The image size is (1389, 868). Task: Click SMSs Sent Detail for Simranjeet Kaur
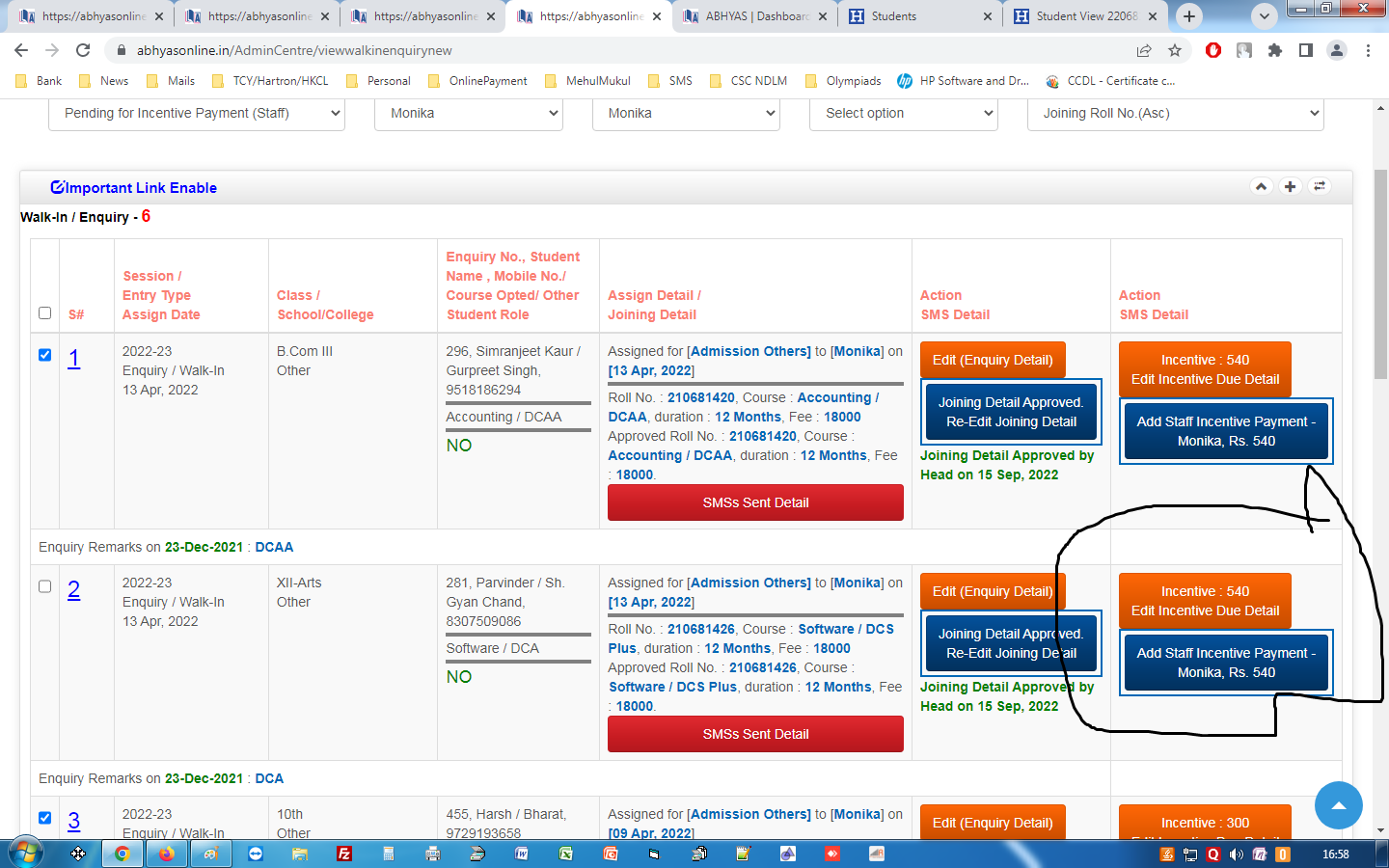tap(755, 502)
